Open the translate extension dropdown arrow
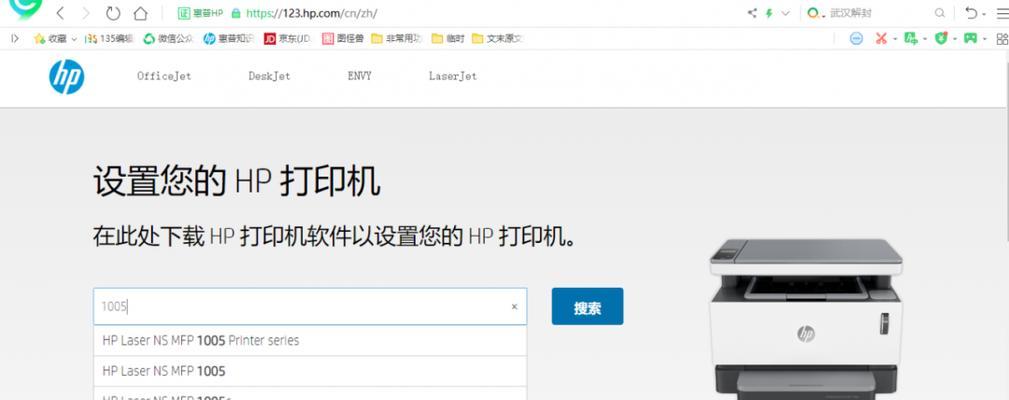The height and width of the screenshot is (400, 1009). [925, 39]
